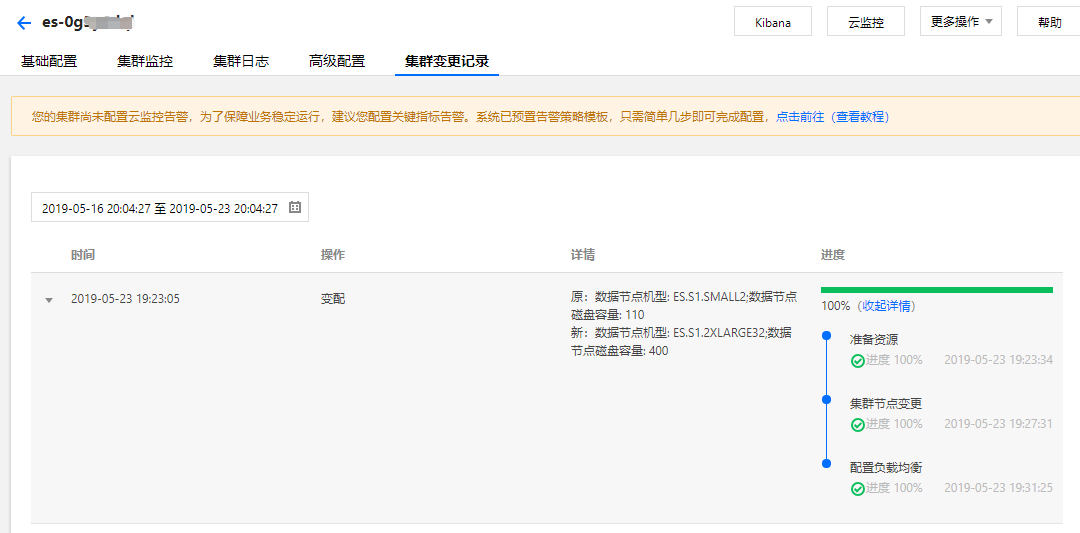Click the 集群节点变更 timeline dot
Screen dimensions: 1080x533
pyautogui.click(x=827, y=399)
